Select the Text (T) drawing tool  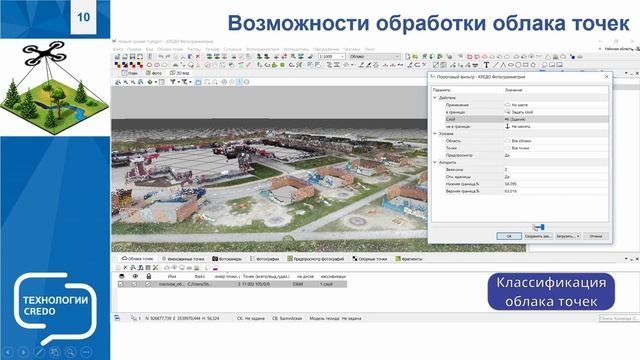pyautogui.click(x=486, y=65)
